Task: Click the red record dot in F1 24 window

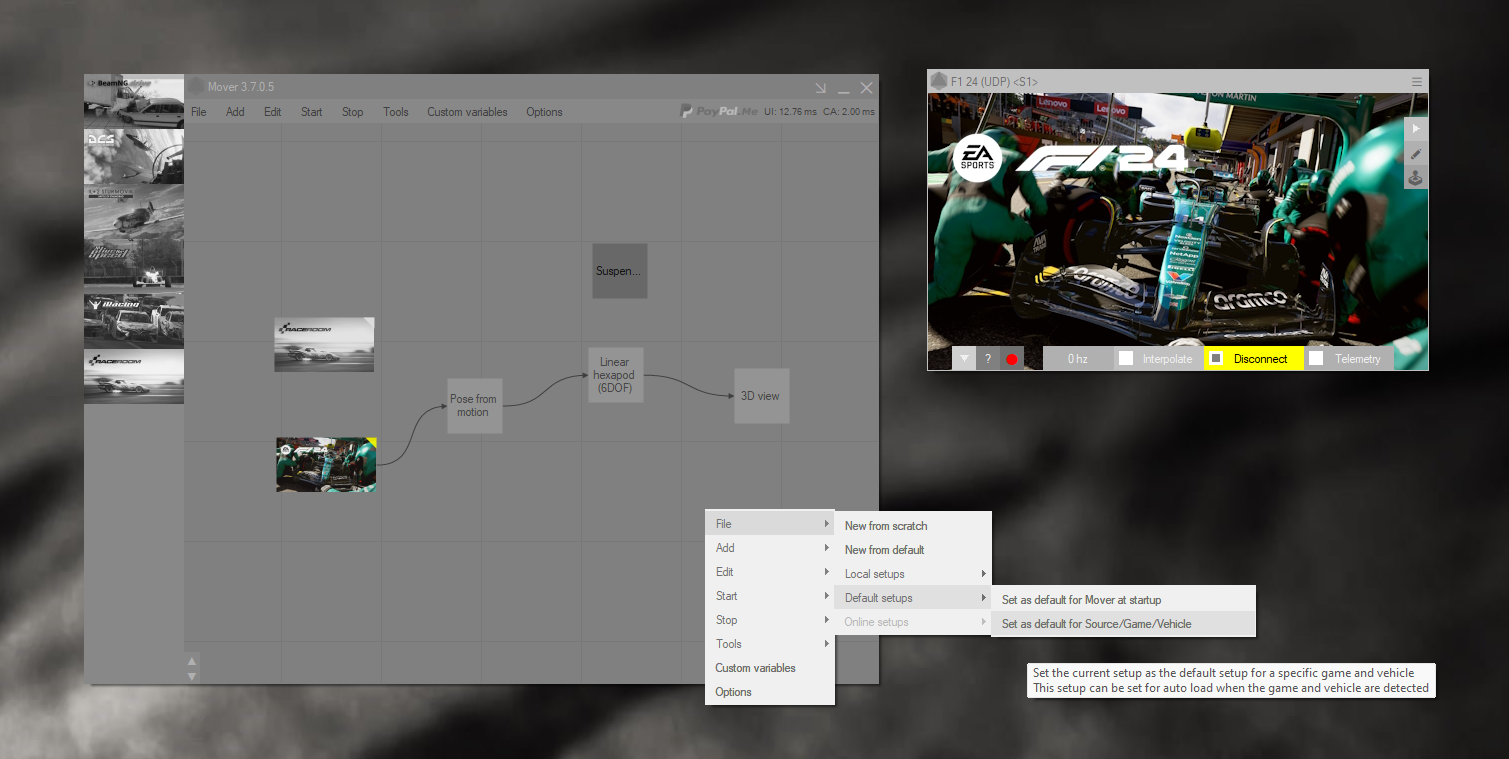Action: pyautogui.click(x=1011, y=359)
